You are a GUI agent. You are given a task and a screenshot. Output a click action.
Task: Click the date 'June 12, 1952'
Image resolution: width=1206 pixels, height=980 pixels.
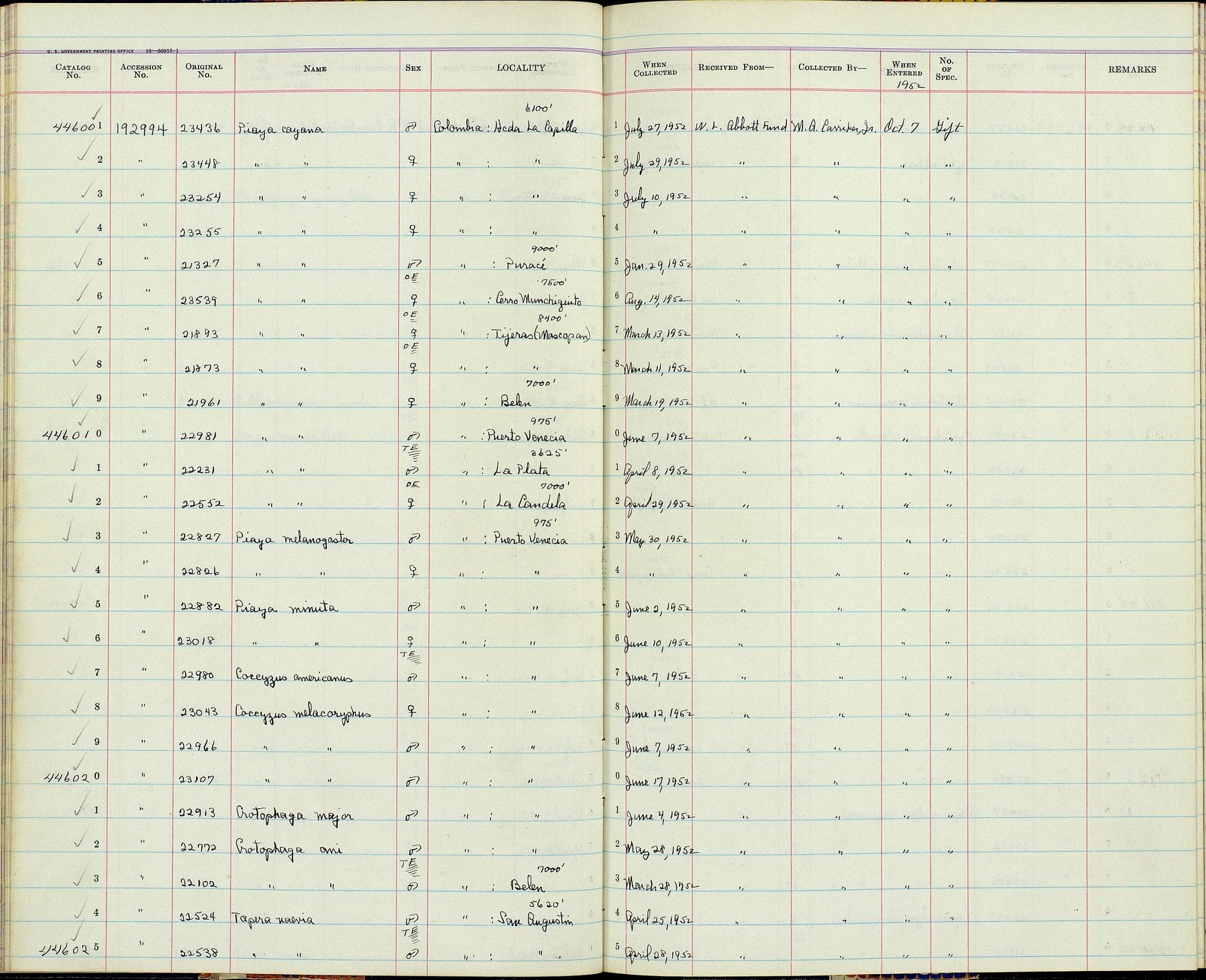pos(659,714)
